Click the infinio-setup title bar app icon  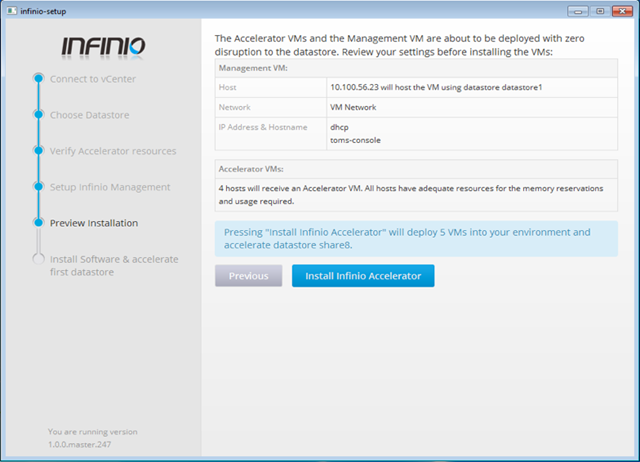point(11,9)
